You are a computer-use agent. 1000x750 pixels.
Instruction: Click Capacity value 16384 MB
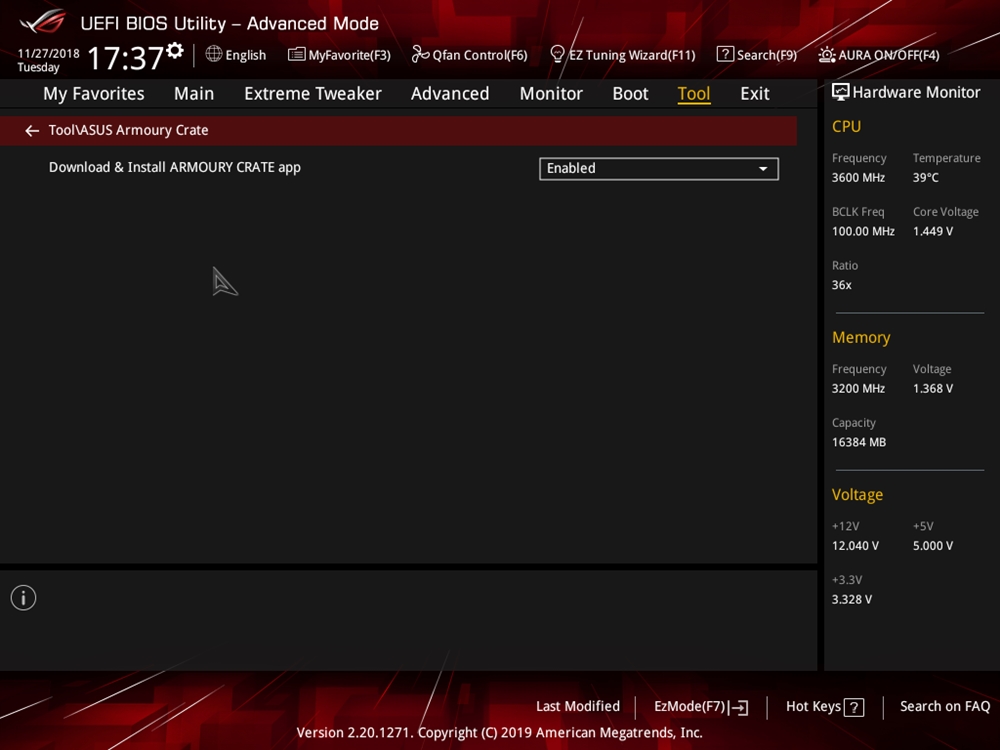click(858, 442)
